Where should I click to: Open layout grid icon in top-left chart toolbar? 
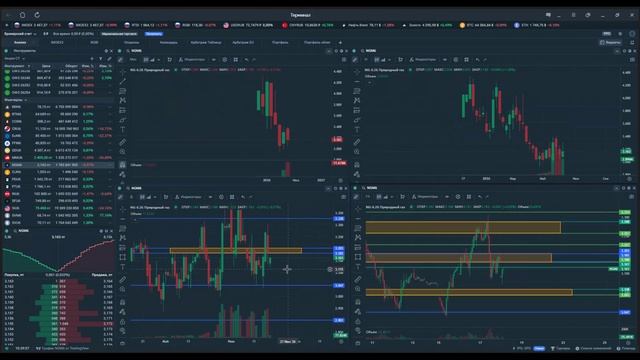236,60
